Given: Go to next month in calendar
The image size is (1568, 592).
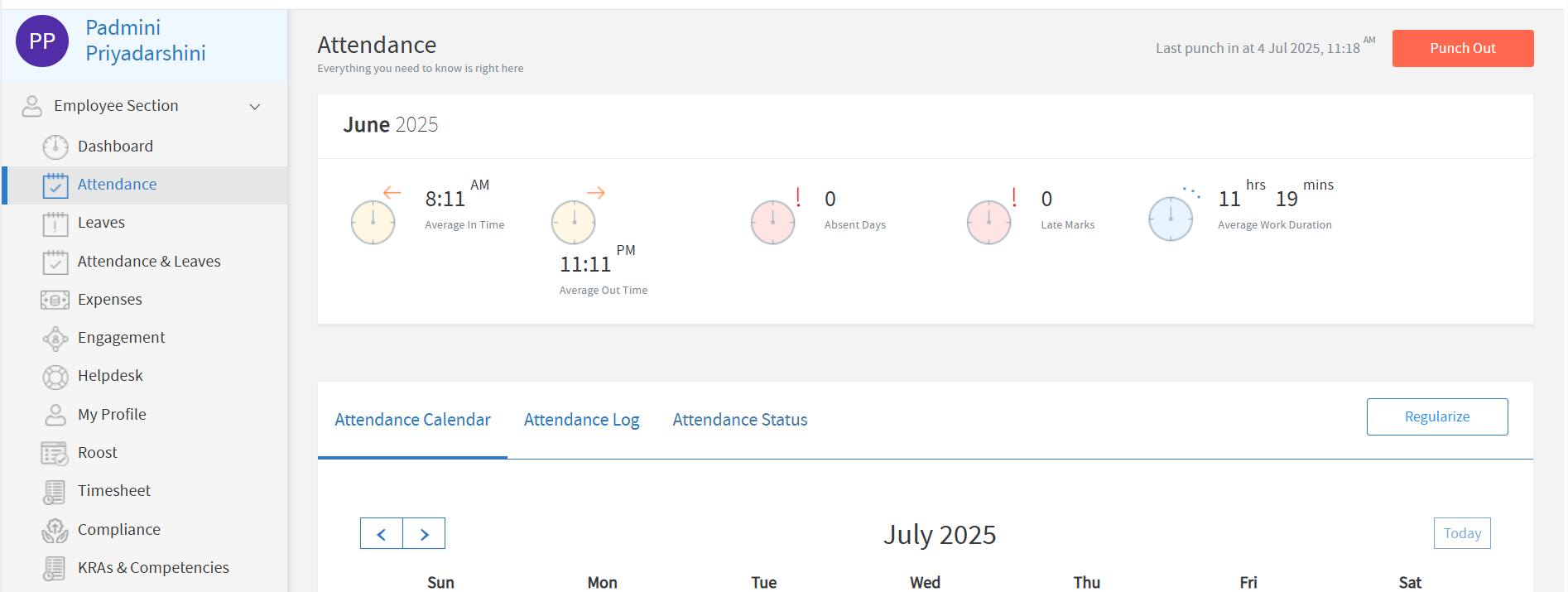Looking at the screenshot, I should pyautogui.click(x=424, y=534).
